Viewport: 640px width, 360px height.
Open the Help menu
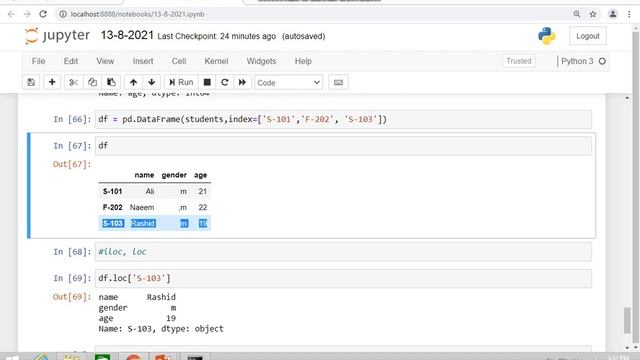303,61
